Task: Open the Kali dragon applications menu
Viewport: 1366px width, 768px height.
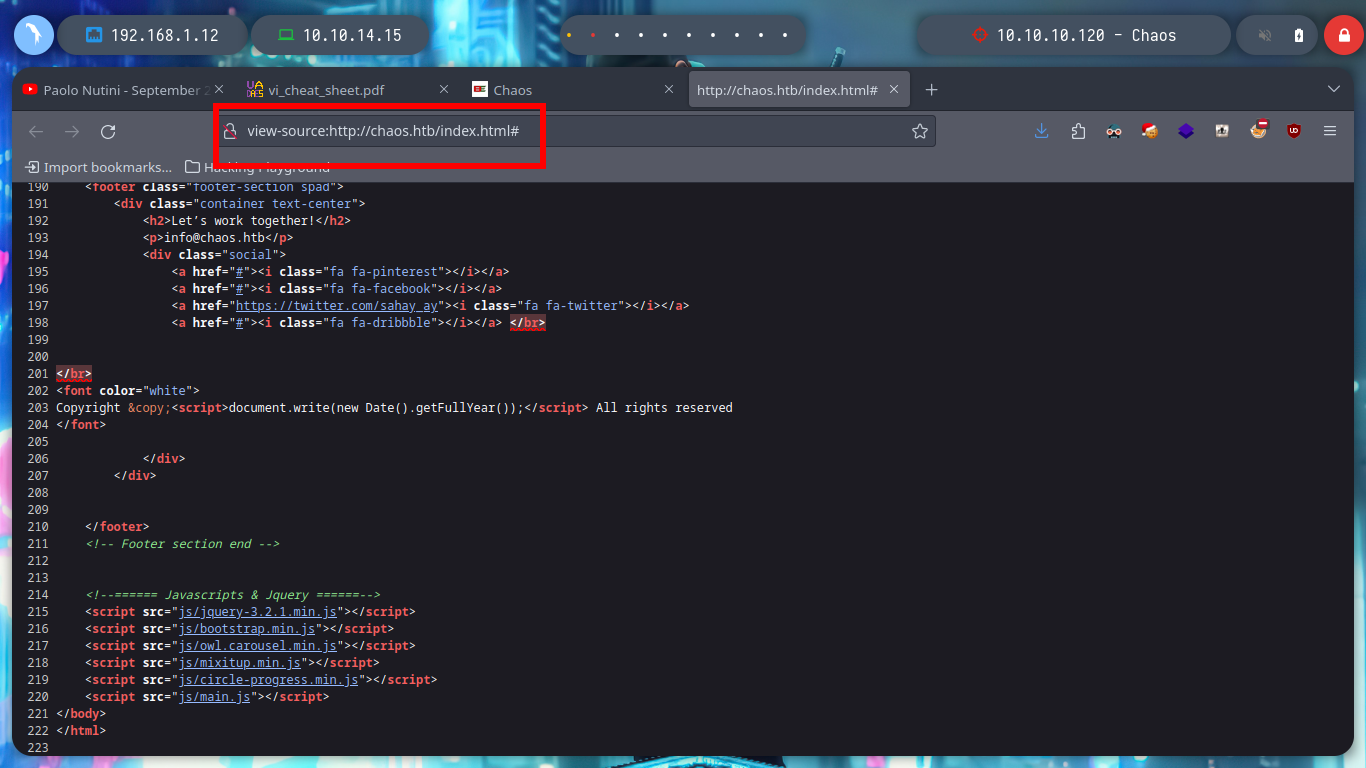Action: pyautogui.click(x=33, y=35)
